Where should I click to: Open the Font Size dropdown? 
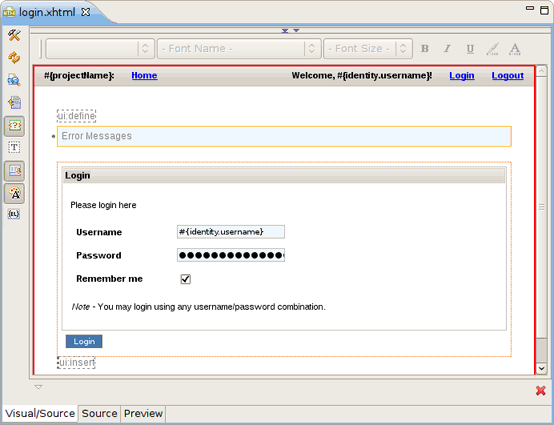click(368, 48)
